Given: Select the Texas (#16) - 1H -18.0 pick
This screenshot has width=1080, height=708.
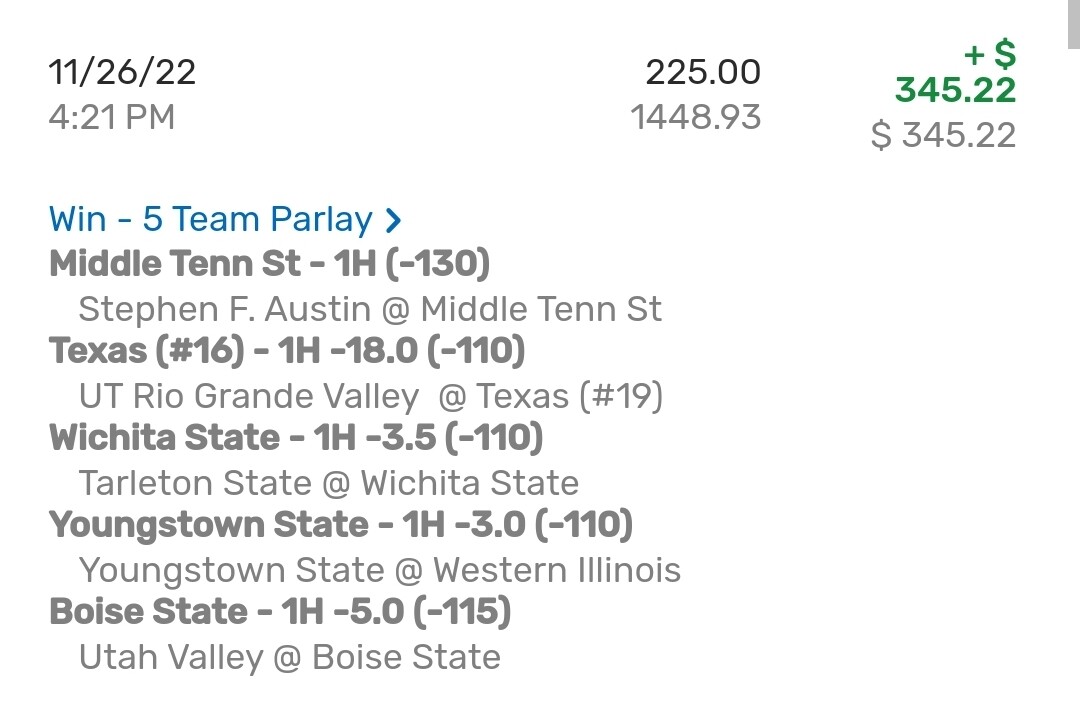Looking at the screenshot, I should (x=287, y=351).
